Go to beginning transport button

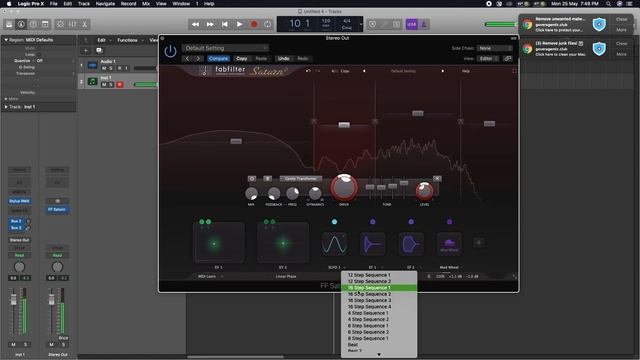[225, 24]
